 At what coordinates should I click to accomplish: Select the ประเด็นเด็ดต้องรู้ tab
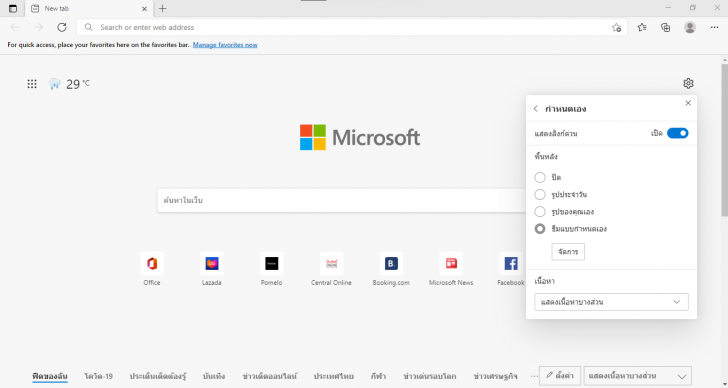click(158, 376)
